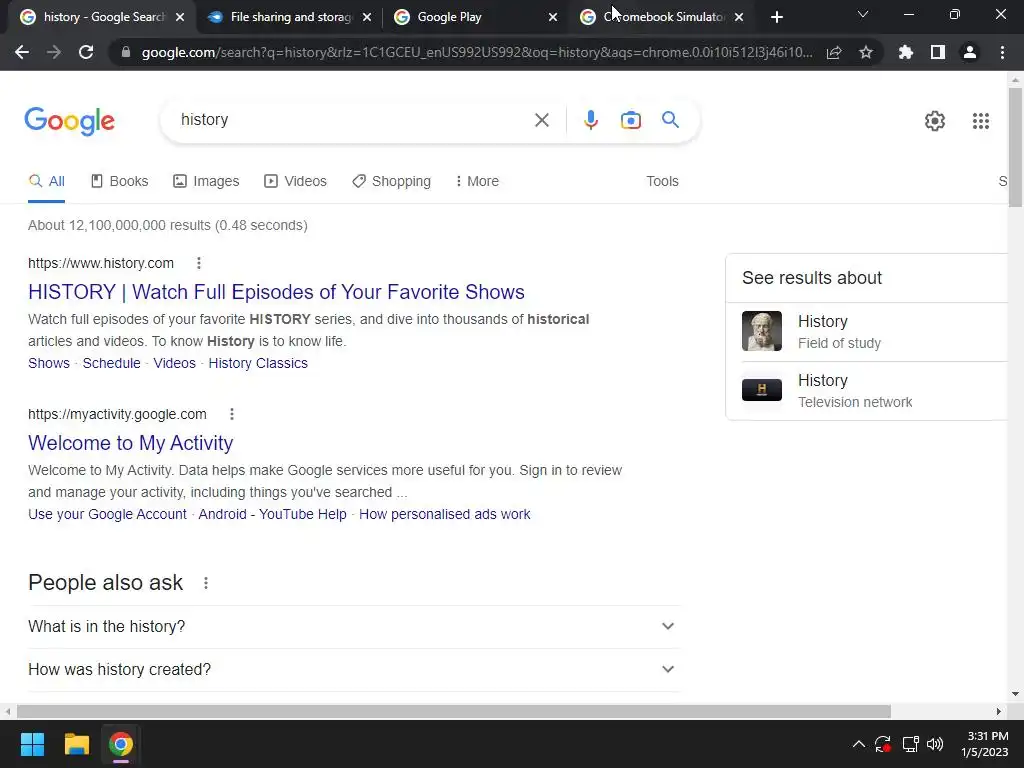Select the Images search filter
1024x768 pixels.
(206, 181)
